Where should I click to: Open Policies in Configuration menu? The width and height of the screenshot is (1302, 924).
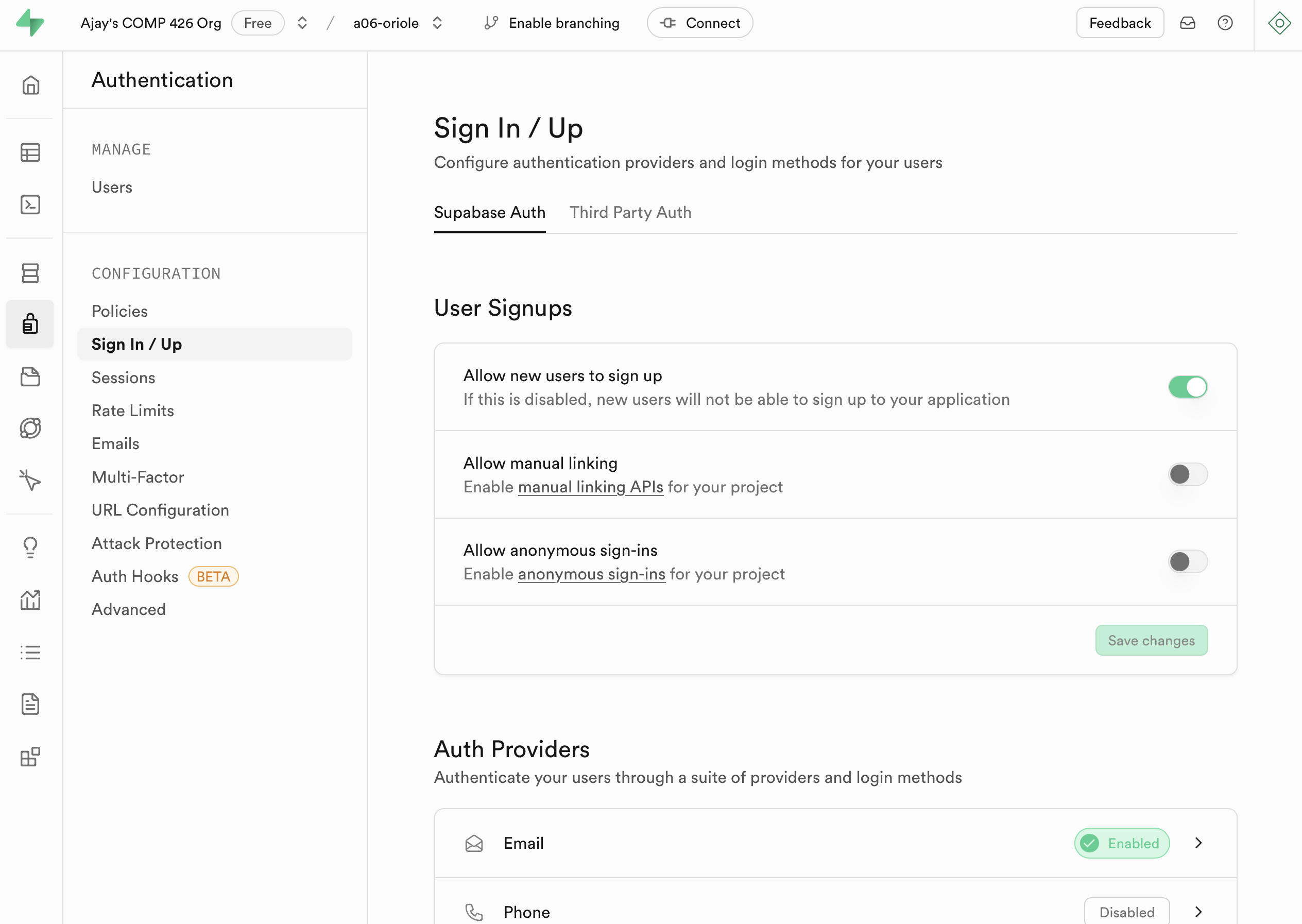(119, 311)
